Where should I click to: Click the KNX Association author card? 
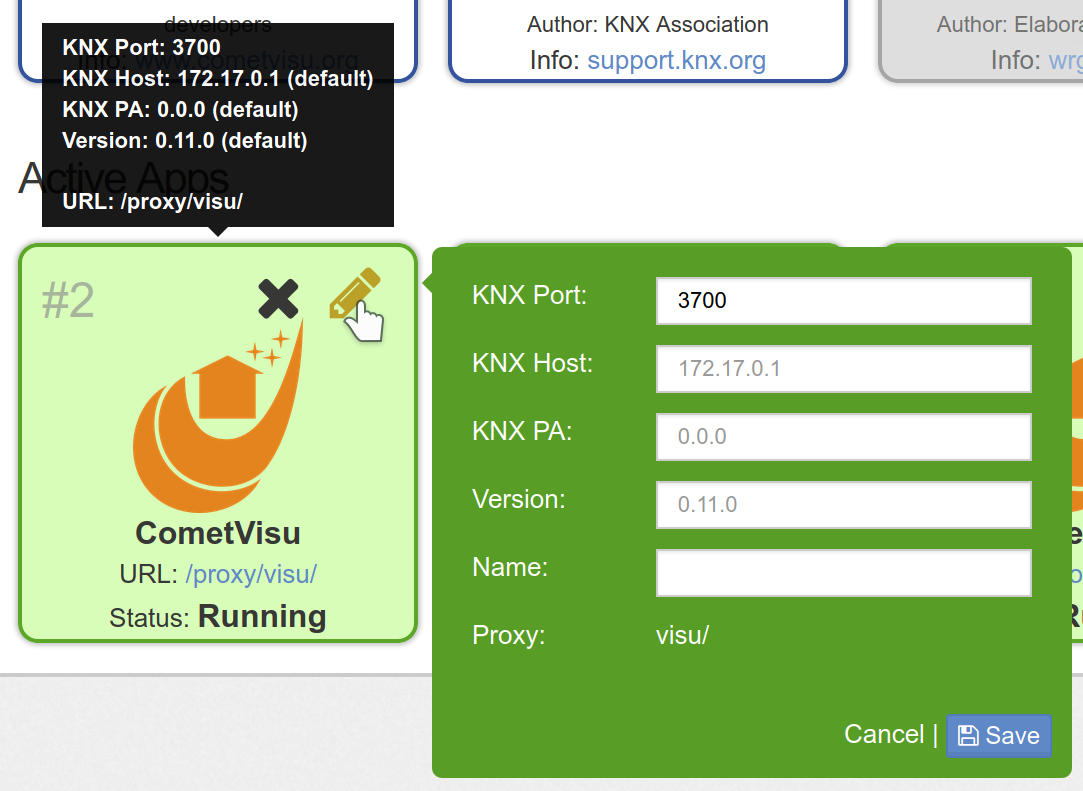[x=648, y=41]
